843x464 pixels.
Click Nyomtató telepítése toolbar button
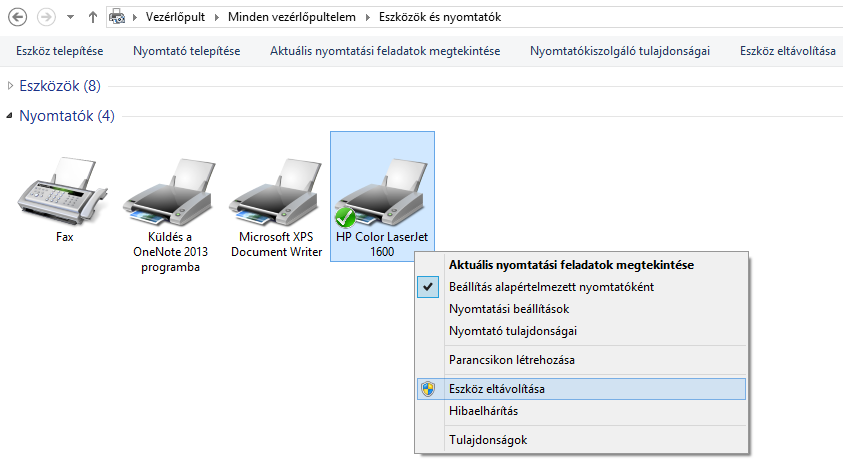point(187,51)
